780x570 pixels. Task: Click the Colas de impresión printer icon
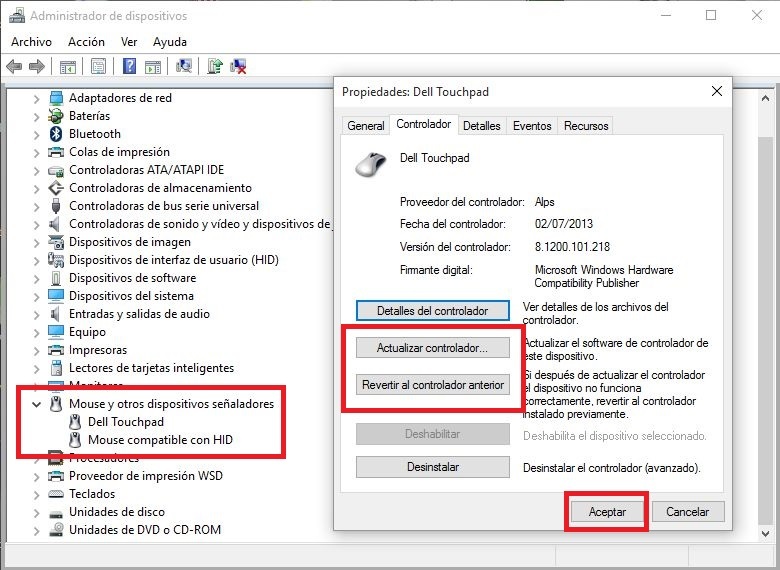(x=56, y=152)
